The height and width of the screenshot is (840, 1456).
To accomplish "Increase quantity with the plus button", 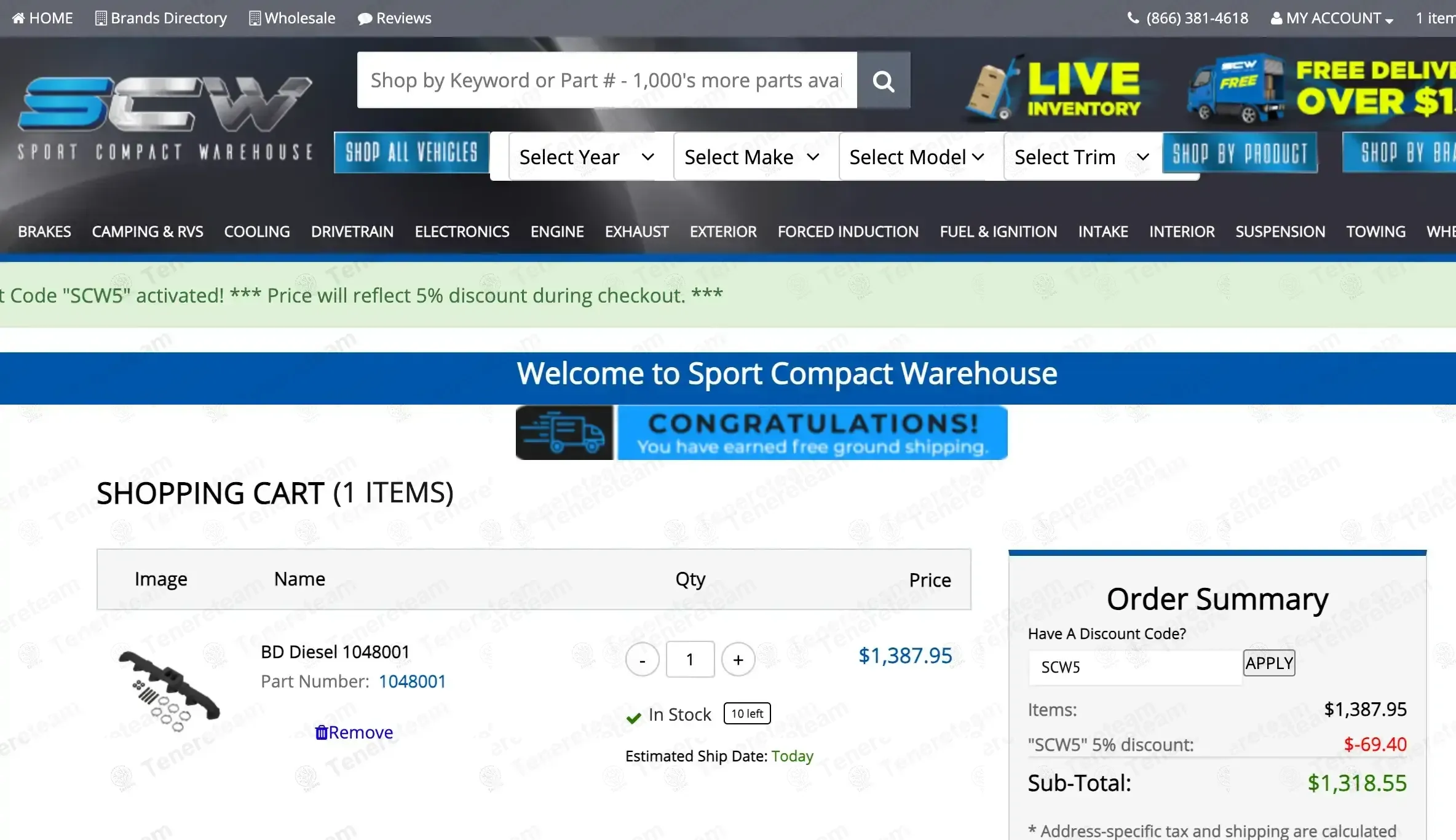I will point(738,660).
